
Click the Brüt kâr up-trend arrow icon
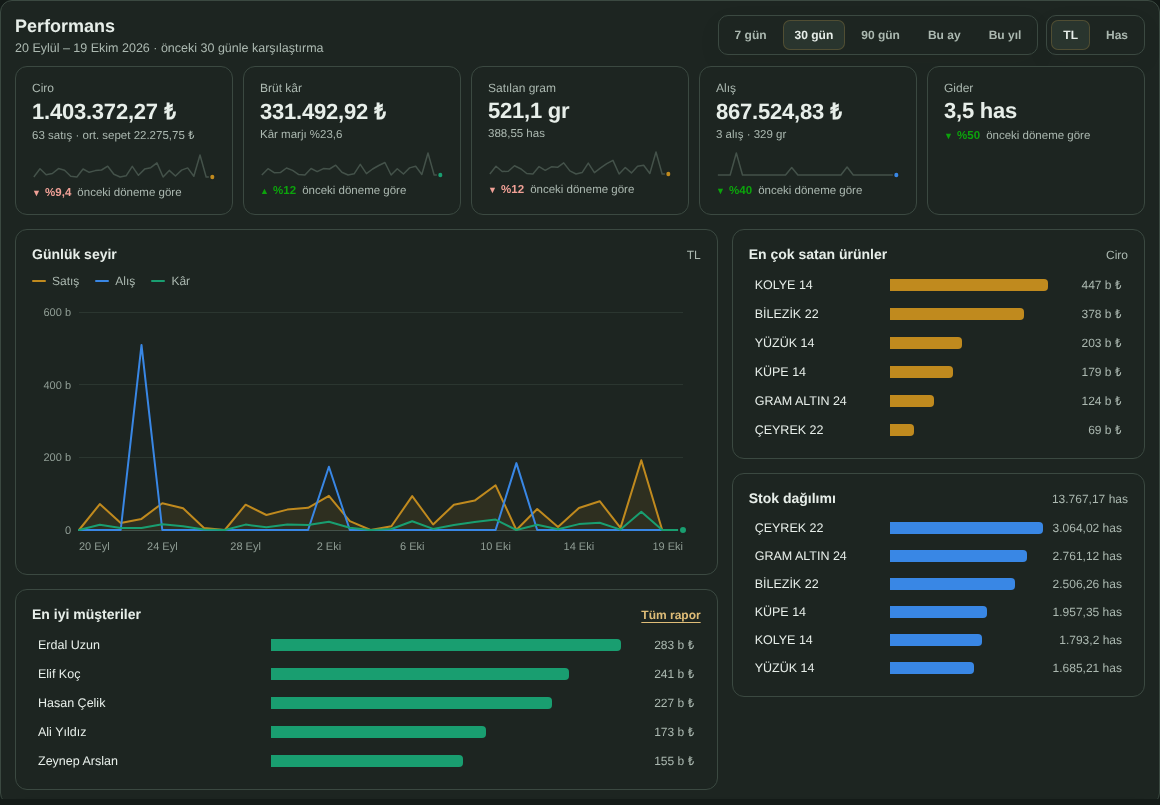click(x=264, y=191)
